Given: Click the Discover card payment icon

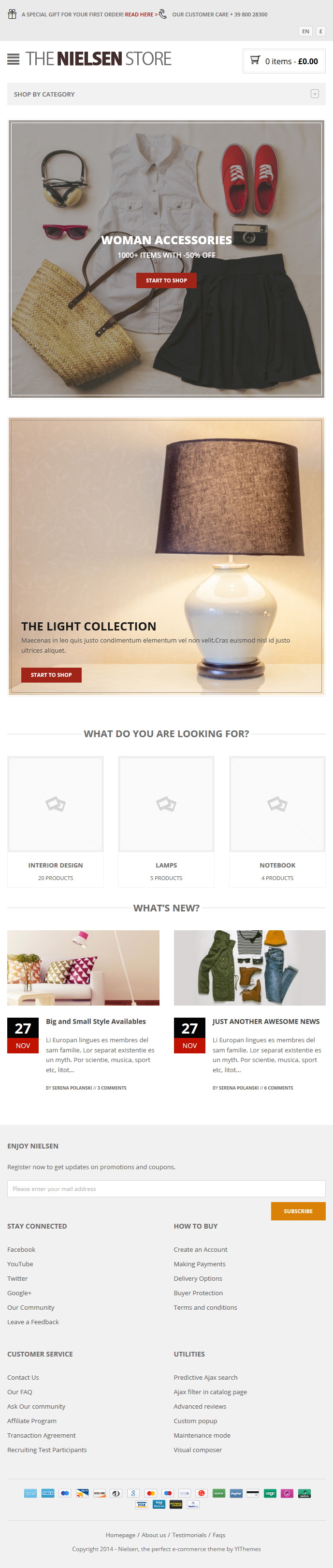Looking at the screenshot, I should coord(100,1493).
